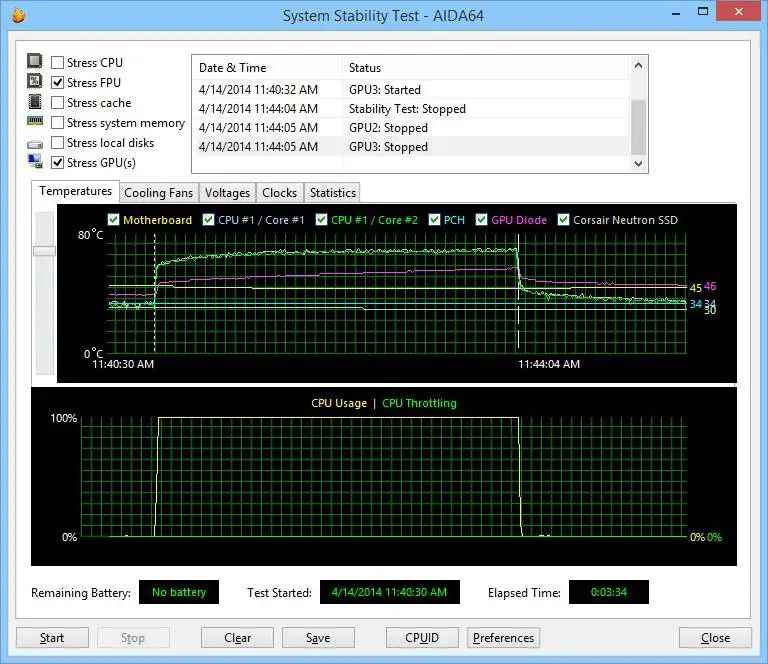Click the RAM module icon beside Stress system memory
This screenshot has height=664, width=768.
(x=35, y=121)
